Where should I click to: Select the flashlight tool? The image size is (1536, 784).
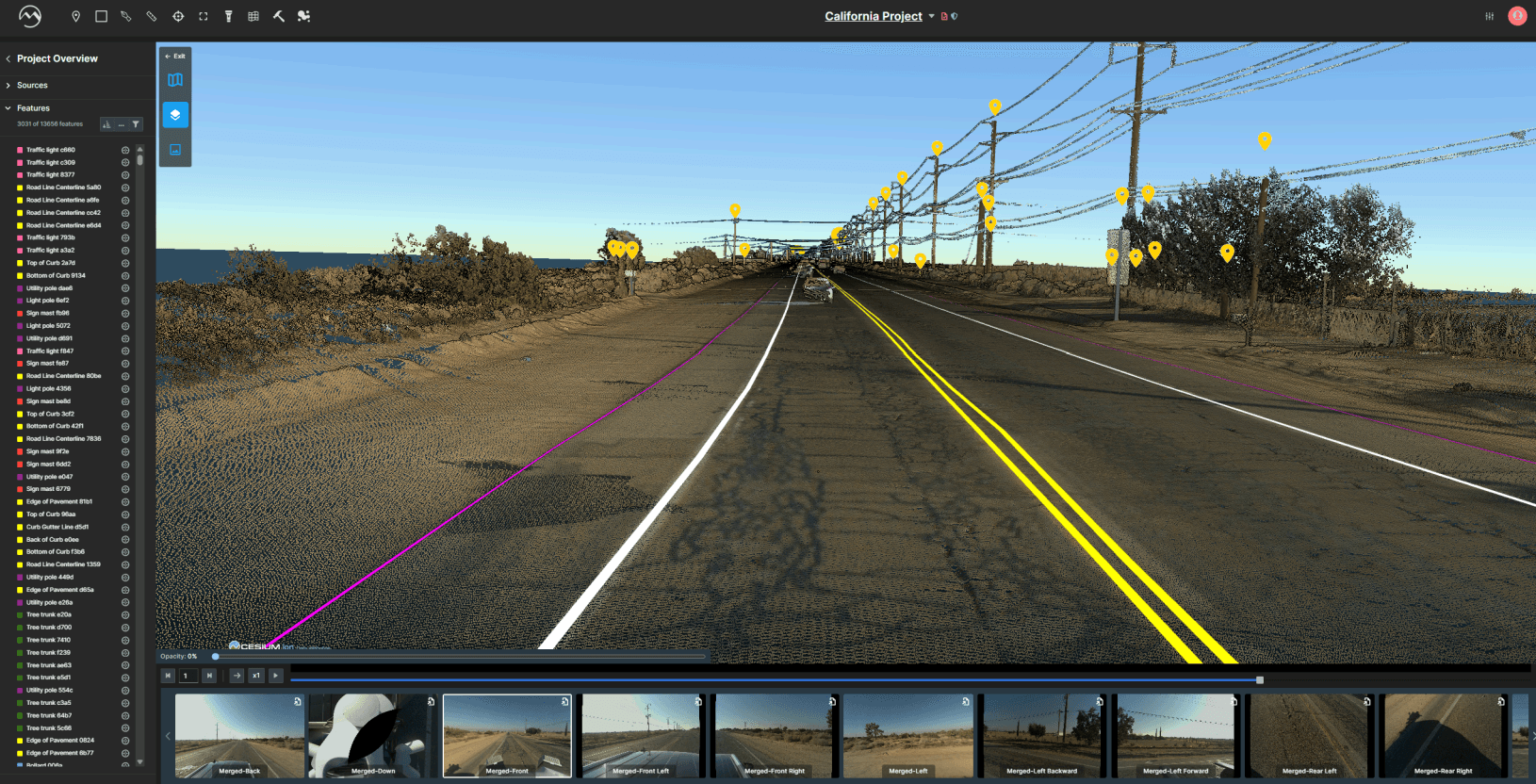228,16
